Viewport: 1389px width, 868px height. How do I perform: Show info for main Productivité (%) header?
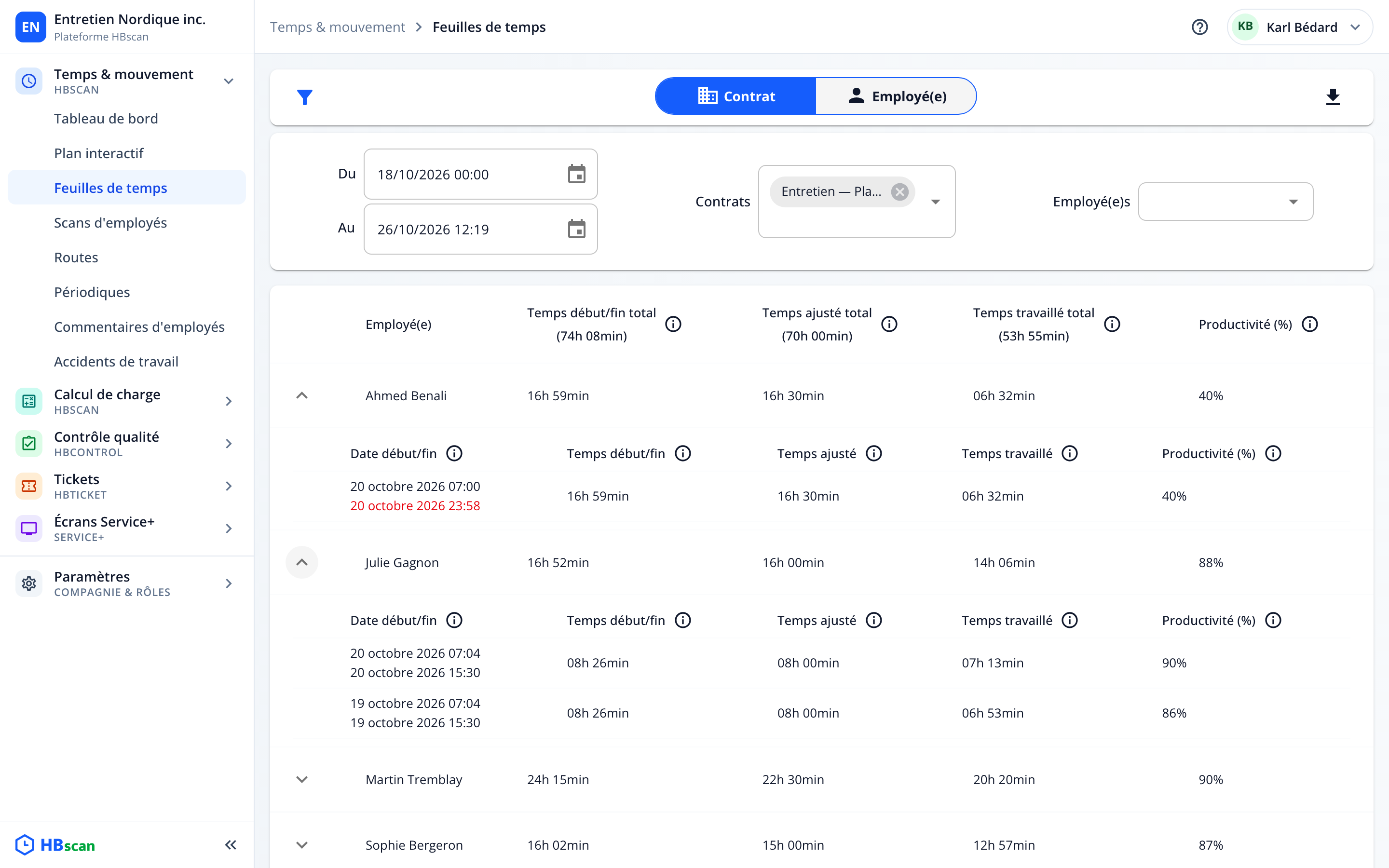pyautogui.click(x=1310, y=325)
